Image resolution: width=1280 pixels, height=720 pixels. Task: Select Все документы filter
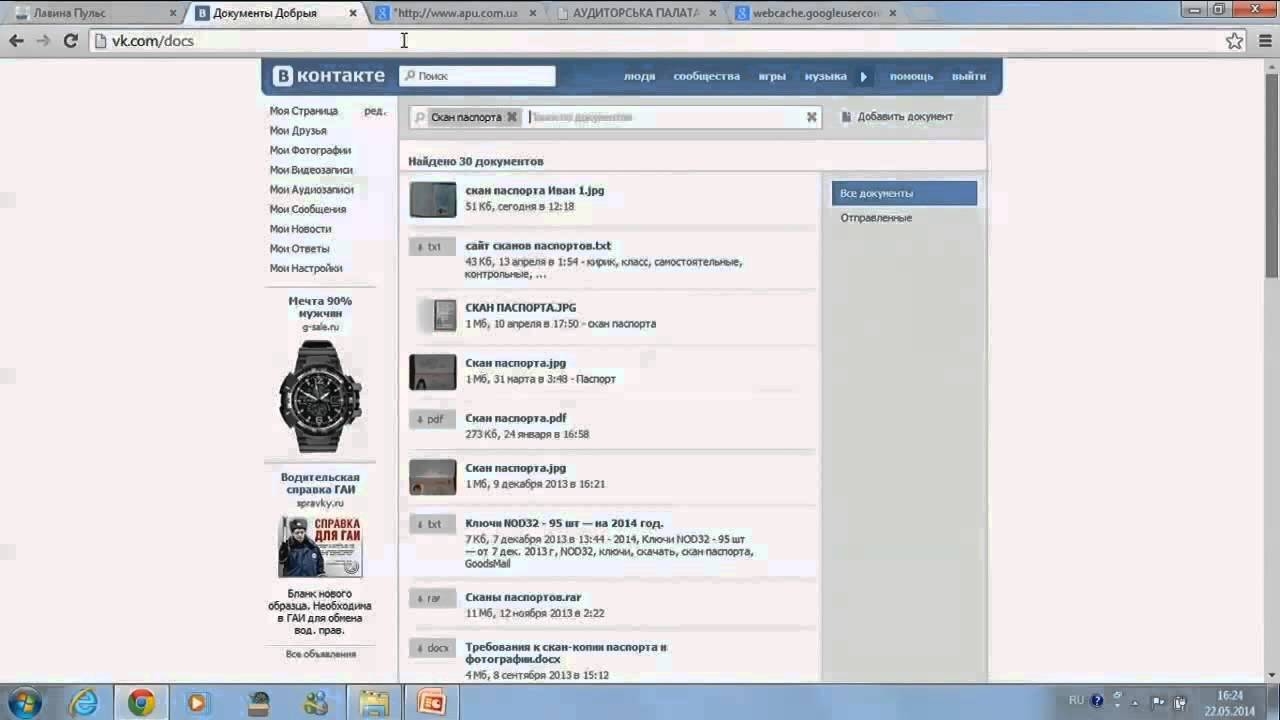point(904,194)
